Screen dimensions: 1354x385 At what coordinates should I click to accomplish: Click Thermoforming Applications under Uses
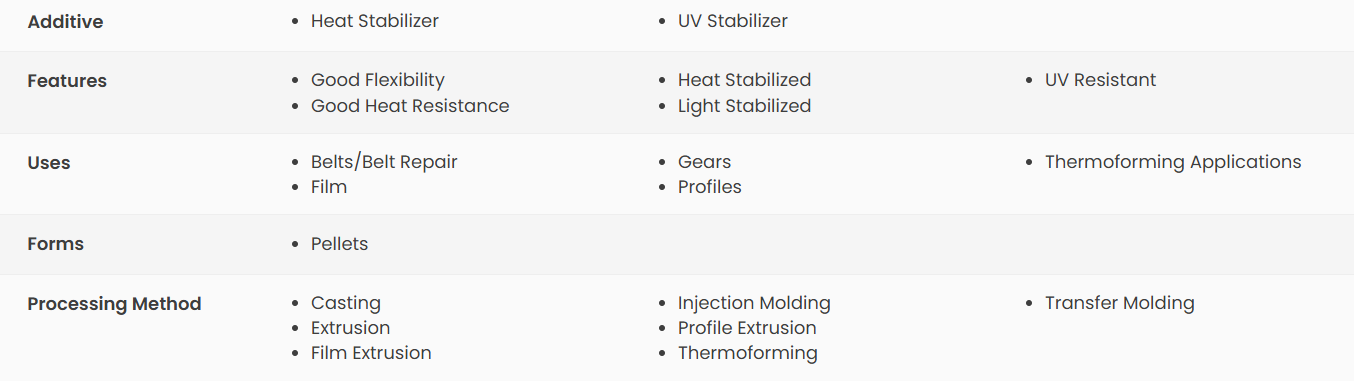[1173, 162]
